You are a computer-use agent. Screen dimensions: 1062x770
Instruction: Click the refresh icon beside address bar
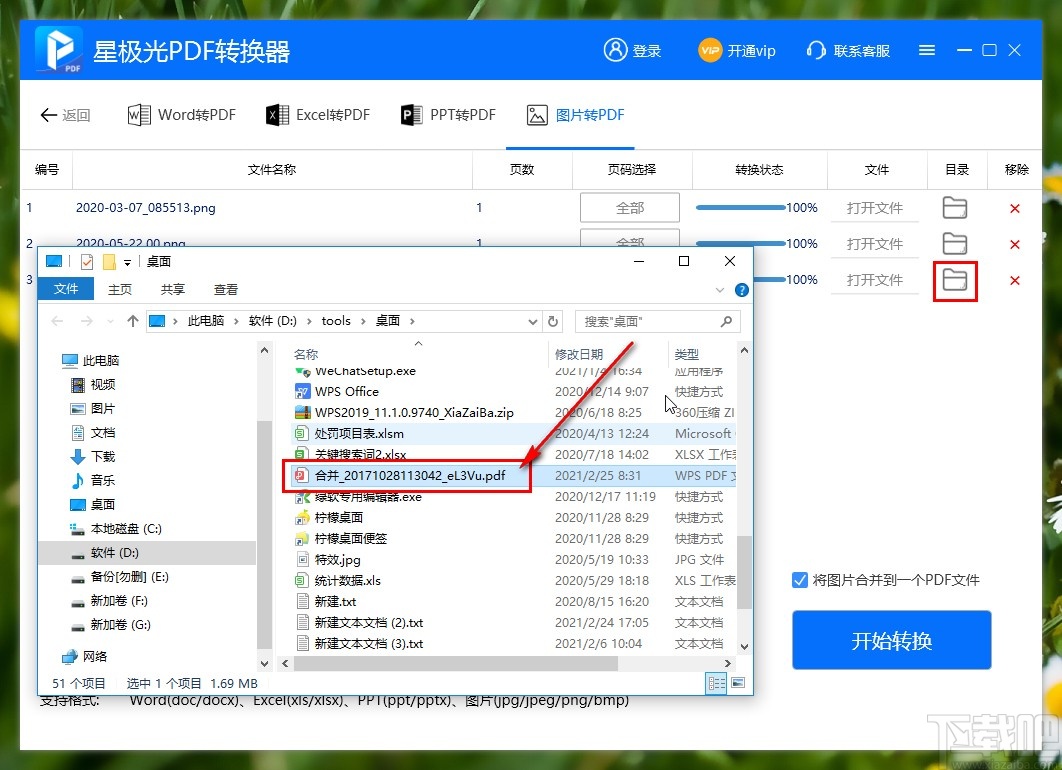tap(553, 321)
